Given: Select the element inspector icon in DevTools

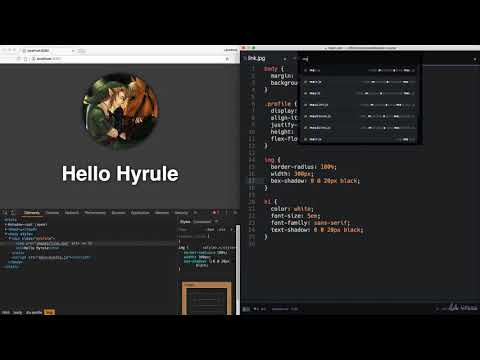Looking at the screenshot, I should coord(5,212).
